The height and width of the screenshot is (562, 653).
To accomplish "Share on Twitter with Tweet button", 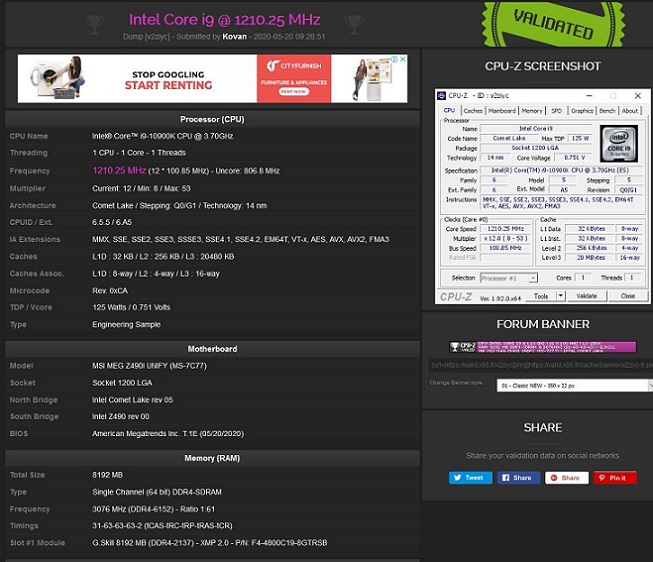I will (470, 478).
